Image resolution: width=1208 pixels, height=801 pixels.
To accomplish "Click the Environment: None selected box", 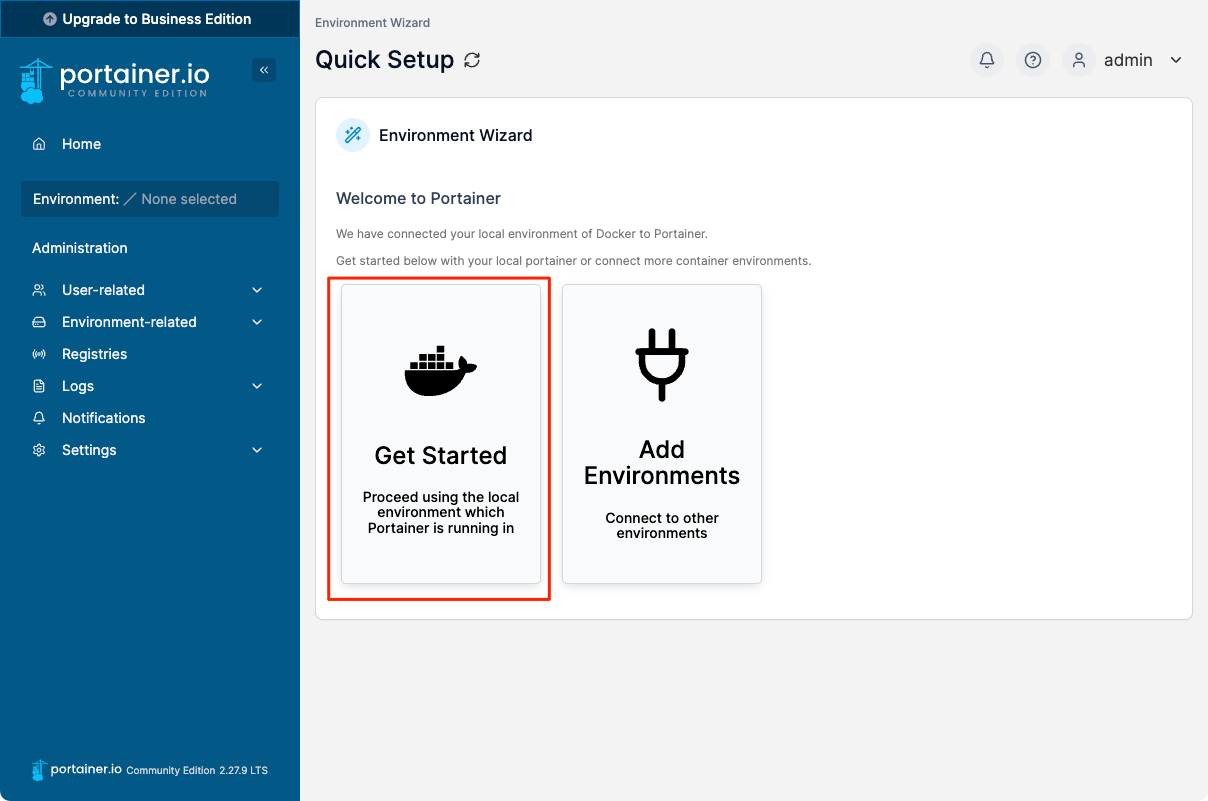I will 150,199.
